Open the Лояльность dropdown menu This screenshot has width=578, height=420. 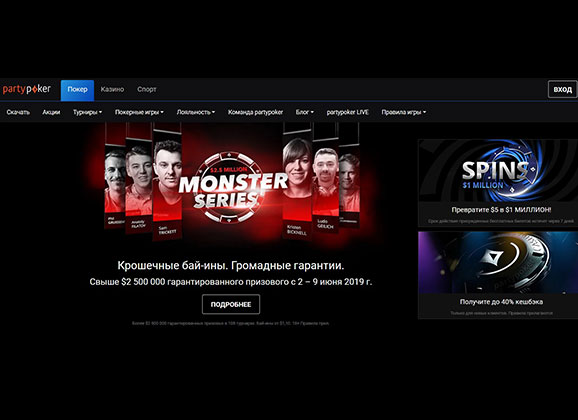[x=195, y=112]
